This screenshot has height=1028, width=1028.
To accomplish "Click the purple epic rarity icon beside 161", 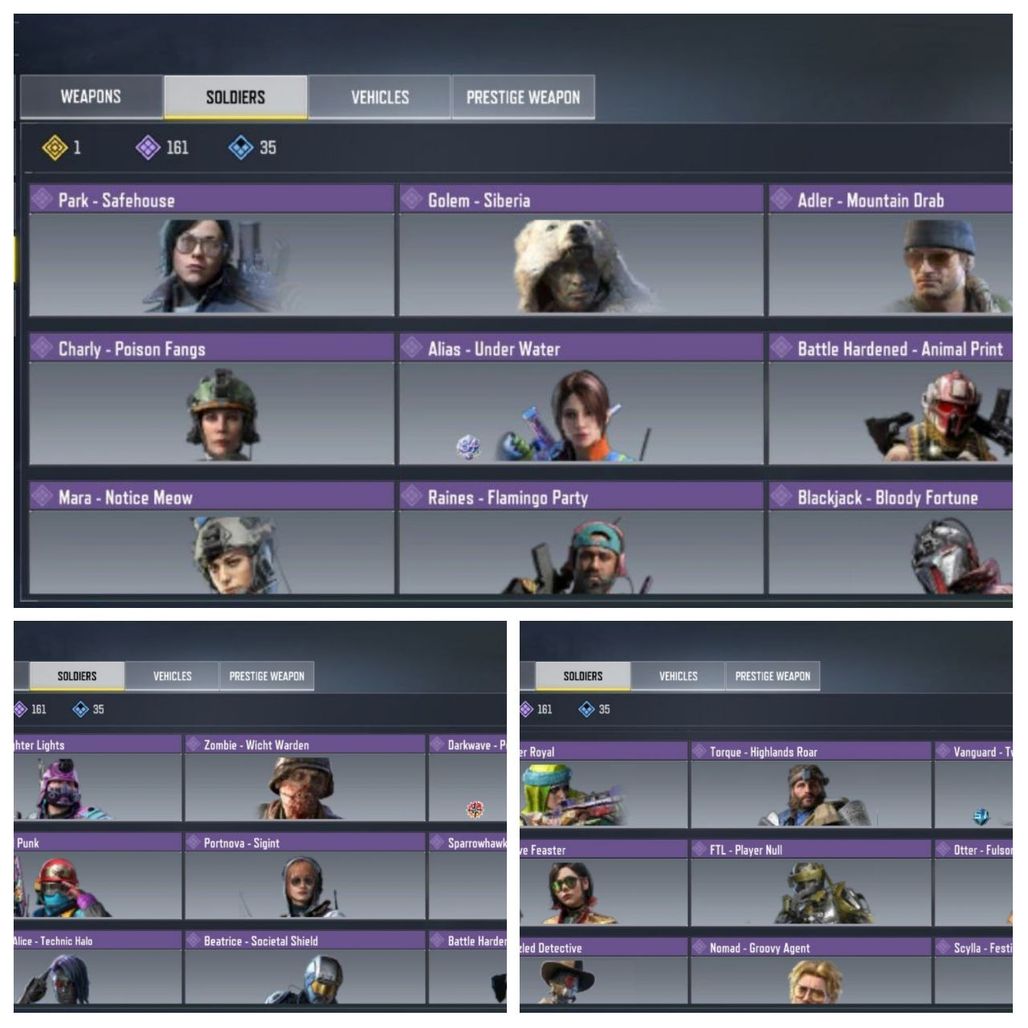I will tap(148, 148).
